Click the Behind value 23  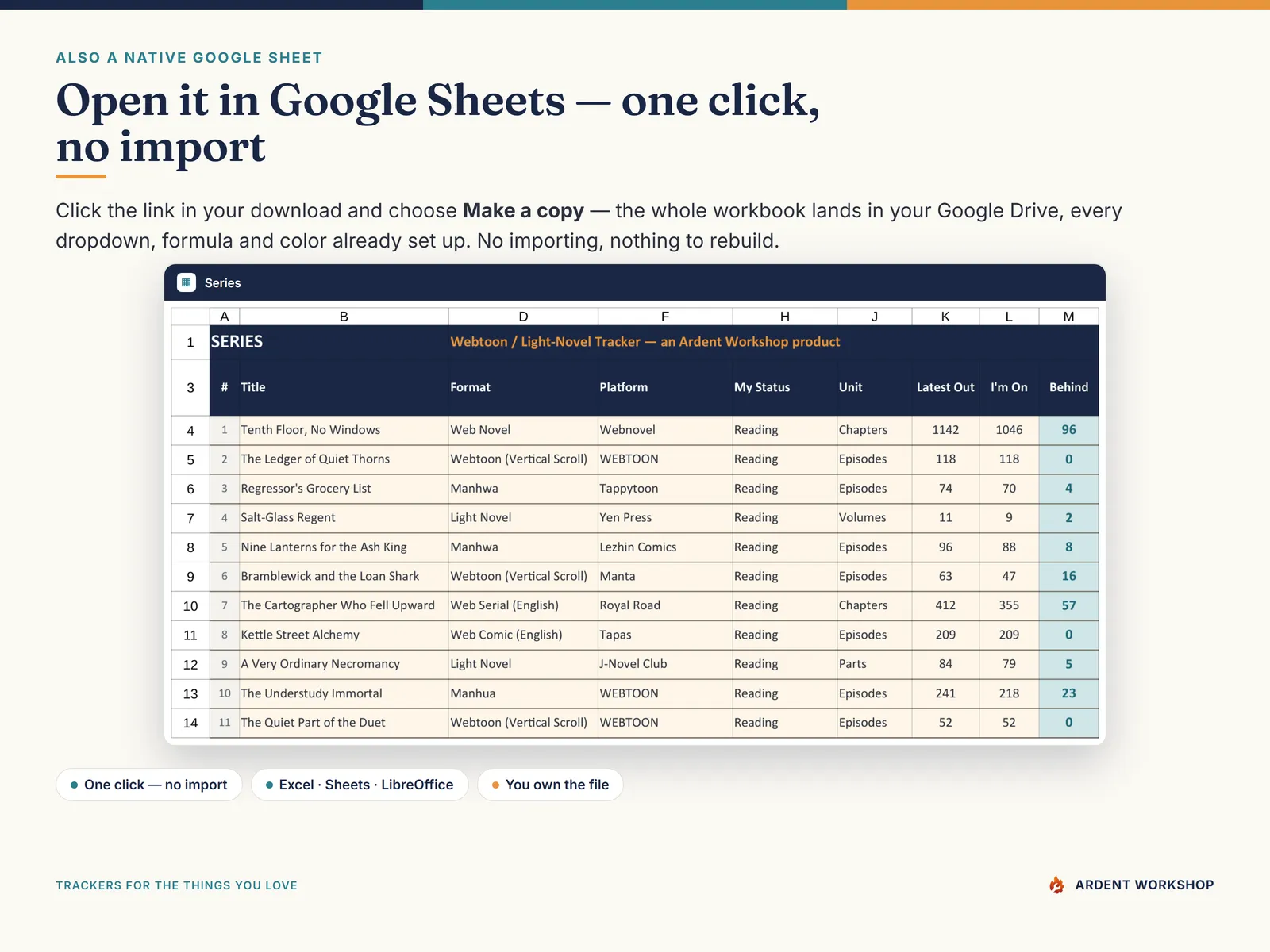pyautogui.click(x=1069, y=693)
